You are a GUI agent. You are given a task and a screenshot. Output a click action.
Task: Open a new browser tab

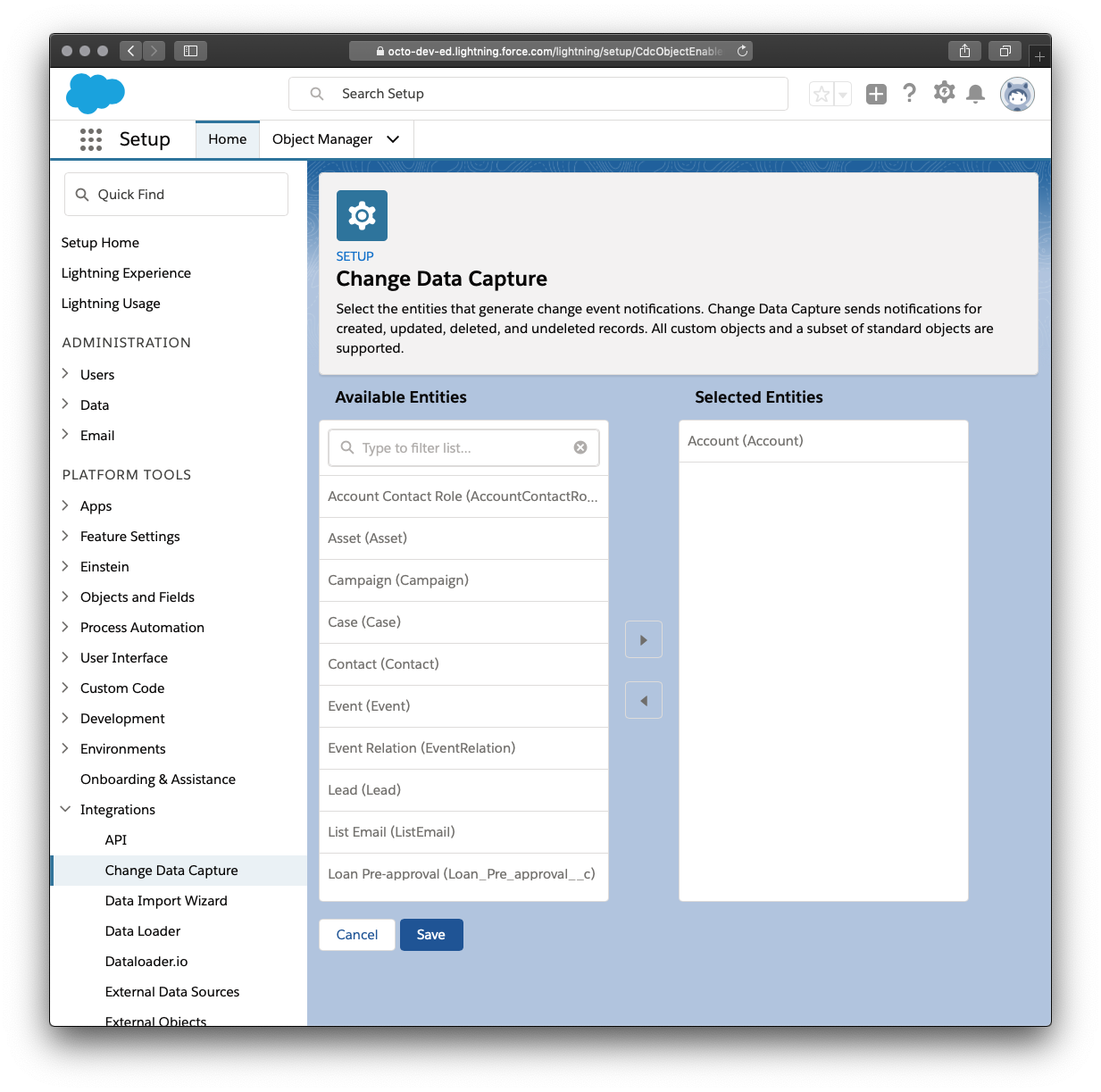pos(1039,56)
